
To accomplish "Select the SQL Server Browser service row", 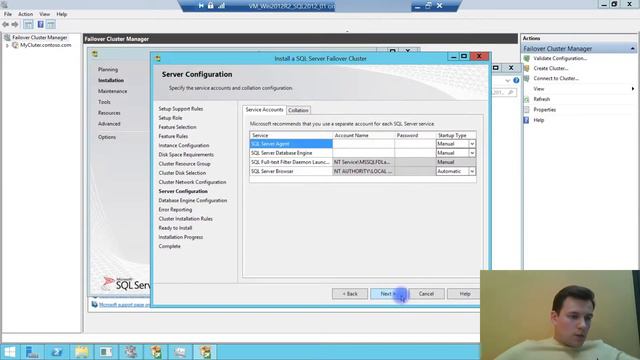I will [x=291, y=171].
